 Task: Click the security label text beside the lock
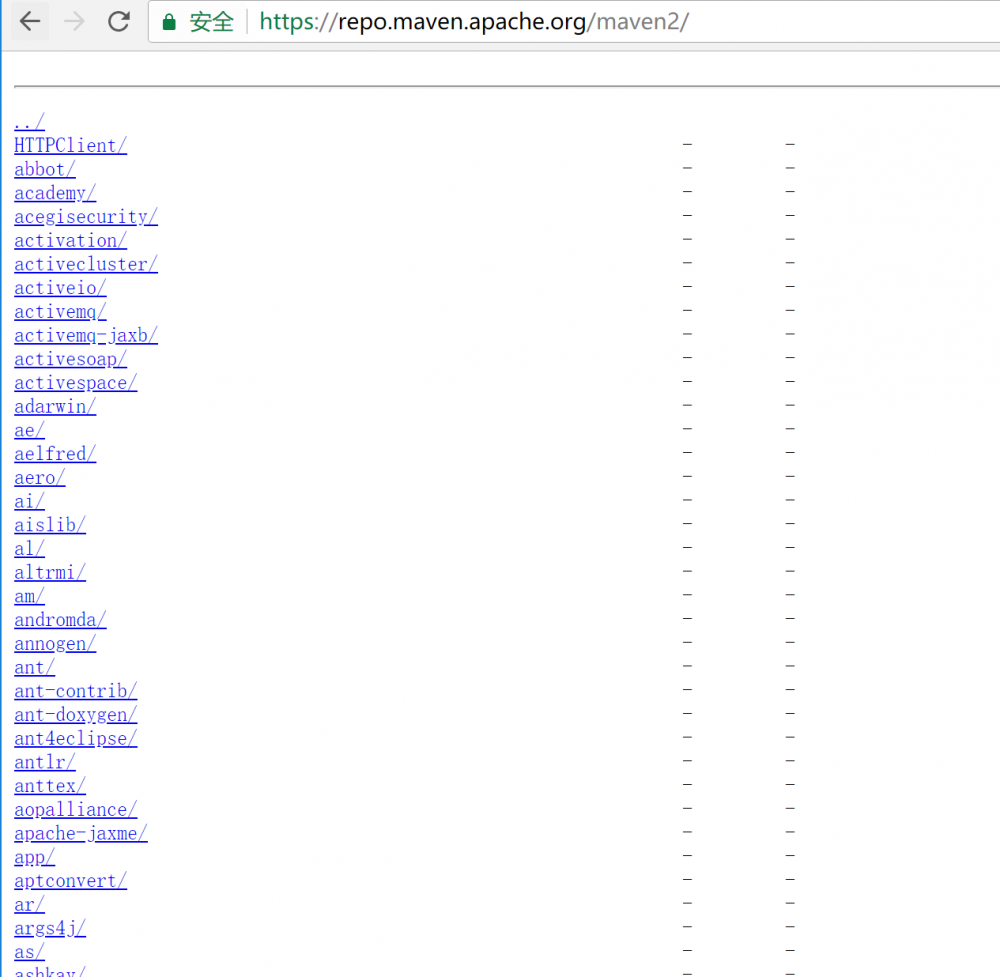click(212, 22)
